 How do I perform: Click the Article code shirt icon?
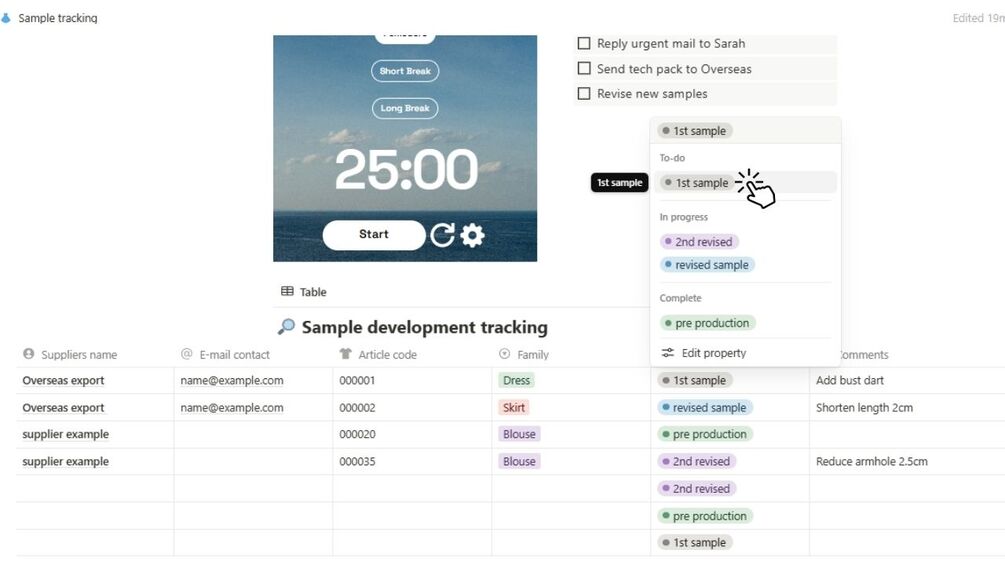point(346,354)
